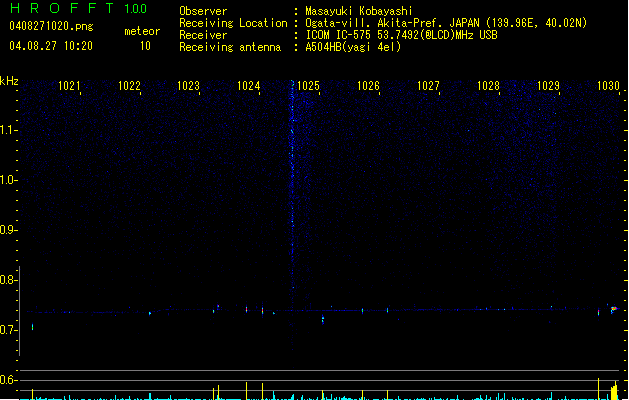Screen dimensions: 629x400
Task: Click the 1.0 frequency axis label
Action: pos(8,180)
